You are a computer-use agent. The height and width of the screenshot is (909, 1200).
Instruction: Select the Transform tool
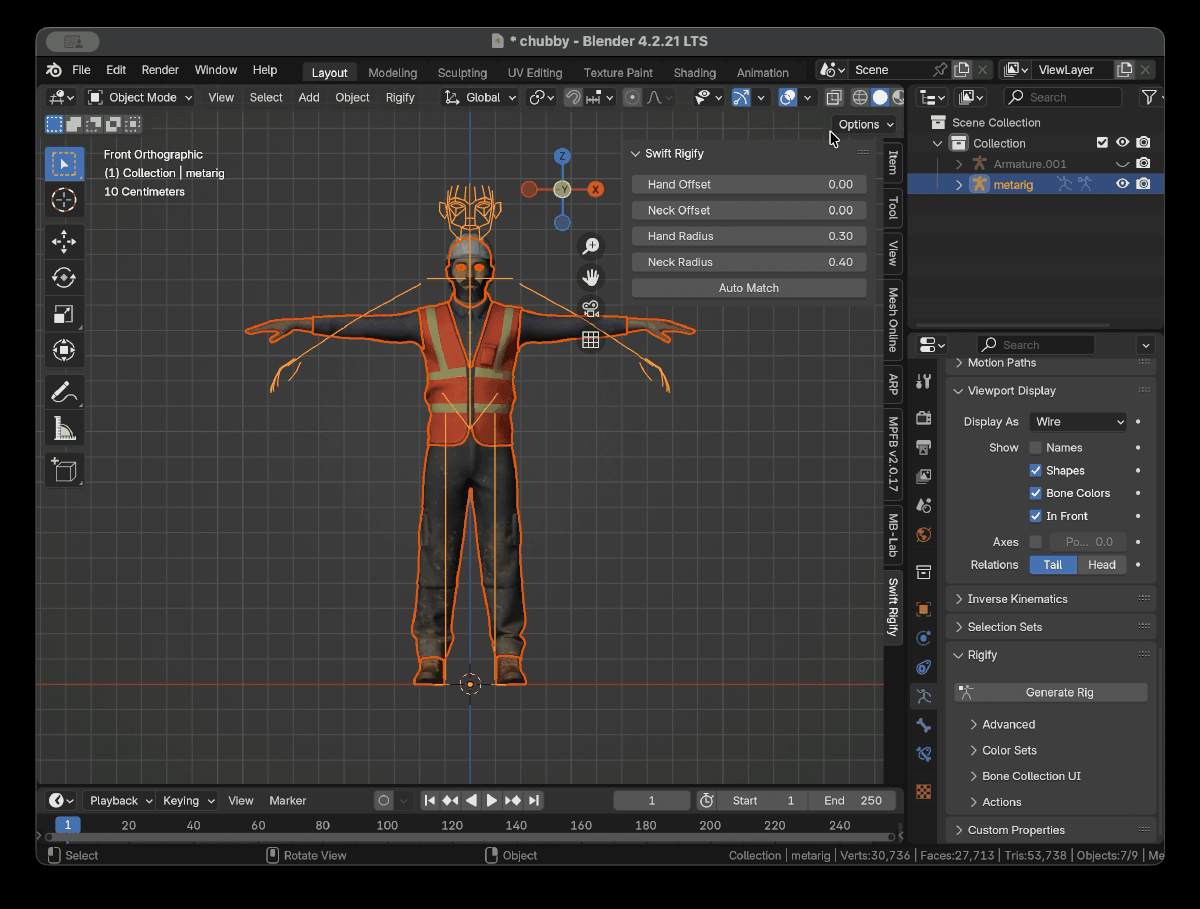click(64, 350)
